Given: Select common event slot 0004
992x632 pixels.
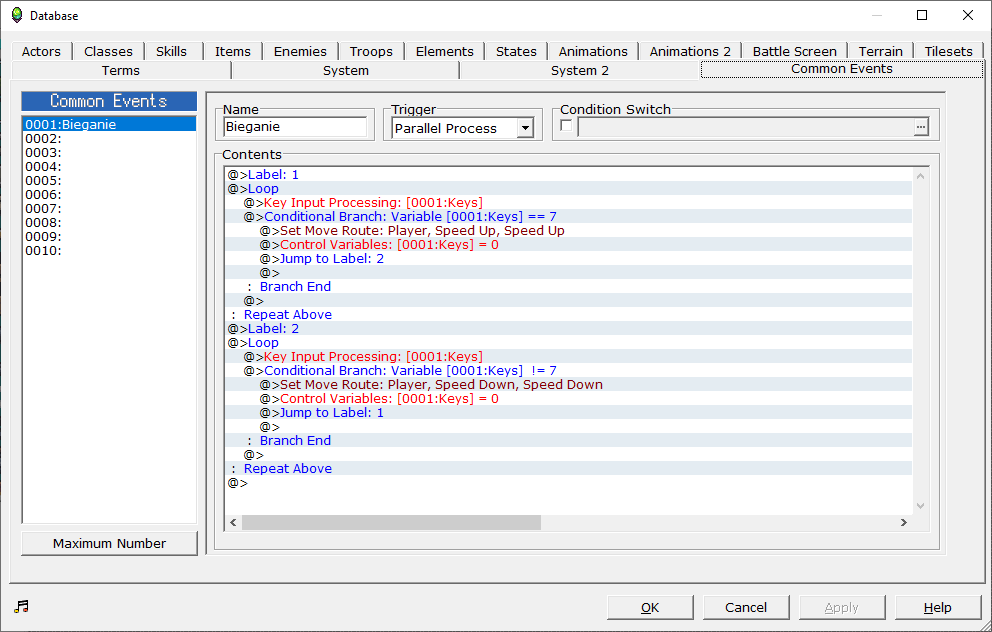Looking at the screenshot, I should click(x=109, y=166).
